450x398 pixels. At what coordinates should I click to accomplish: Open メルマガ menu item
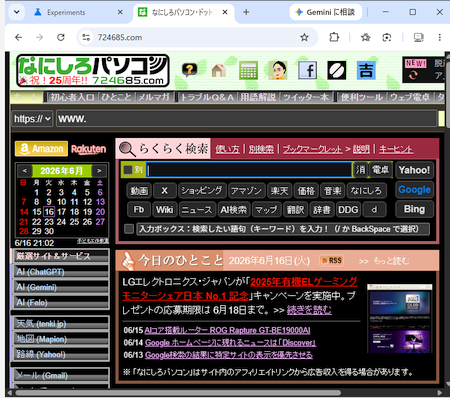154,97
